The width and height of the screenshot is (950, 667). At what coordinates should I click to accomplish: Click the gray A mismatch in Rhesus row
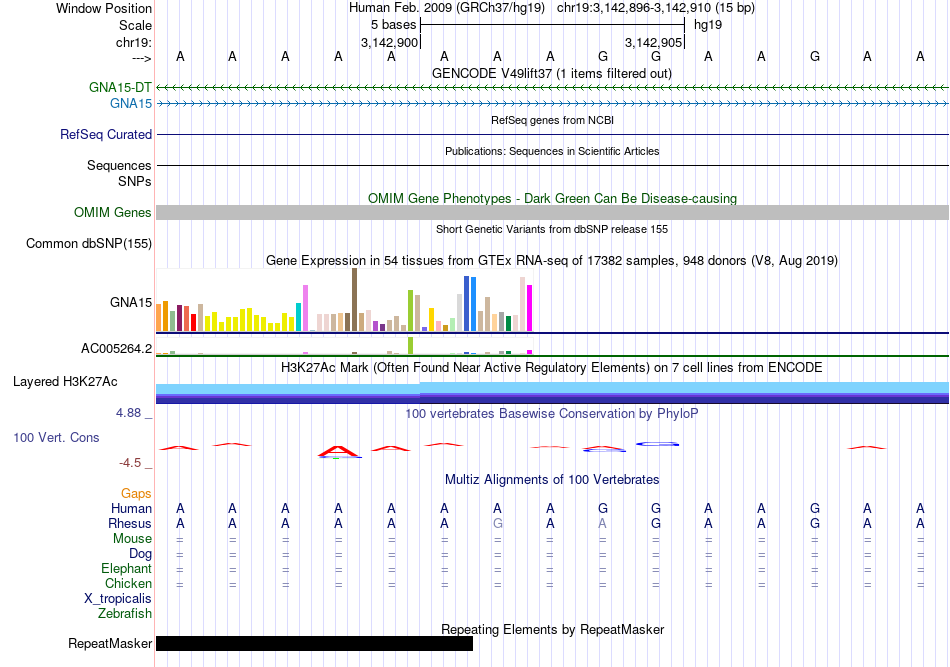tap(602, 523)
